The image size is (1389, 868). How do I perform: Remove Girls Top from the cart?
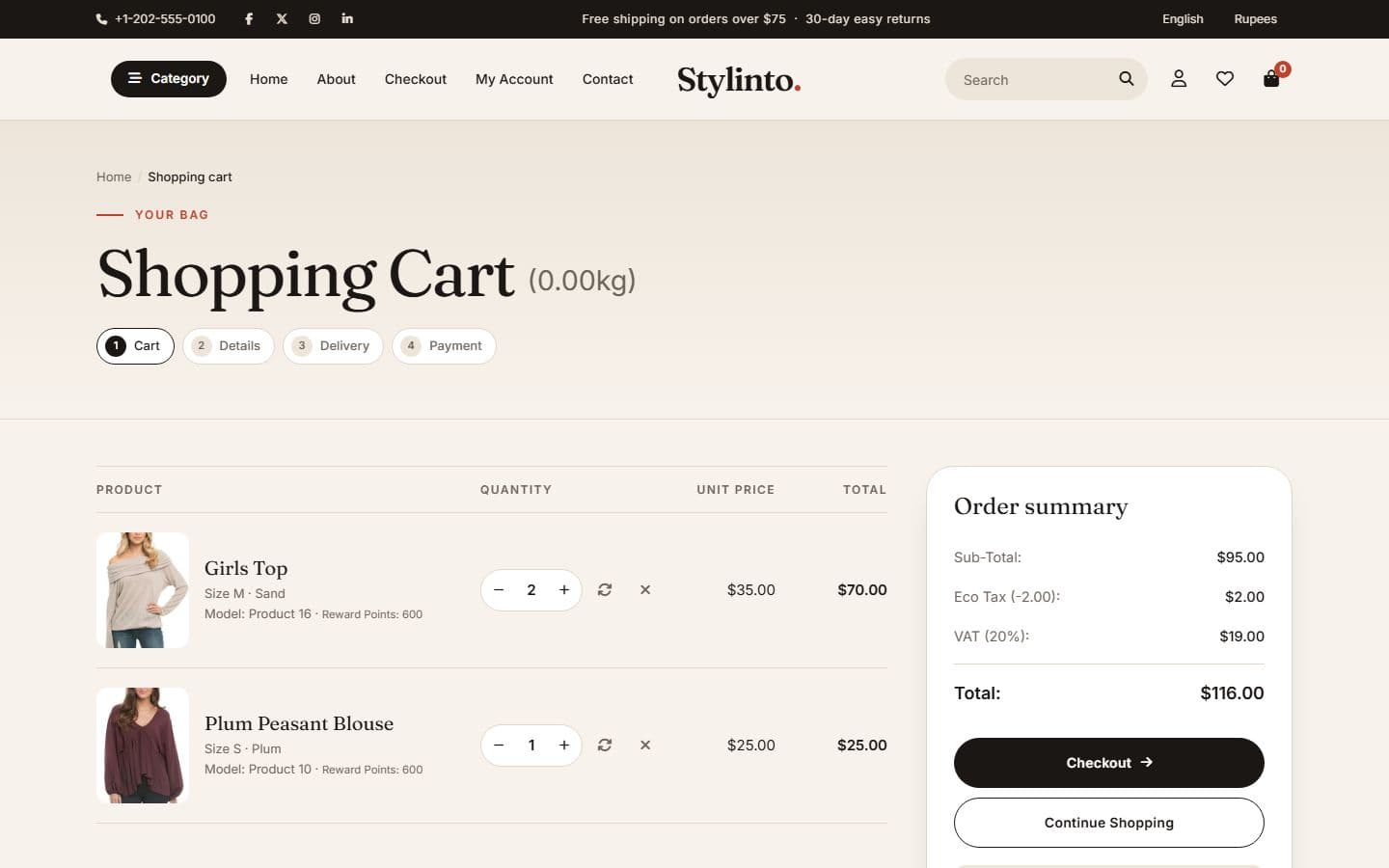coord(645,590)
